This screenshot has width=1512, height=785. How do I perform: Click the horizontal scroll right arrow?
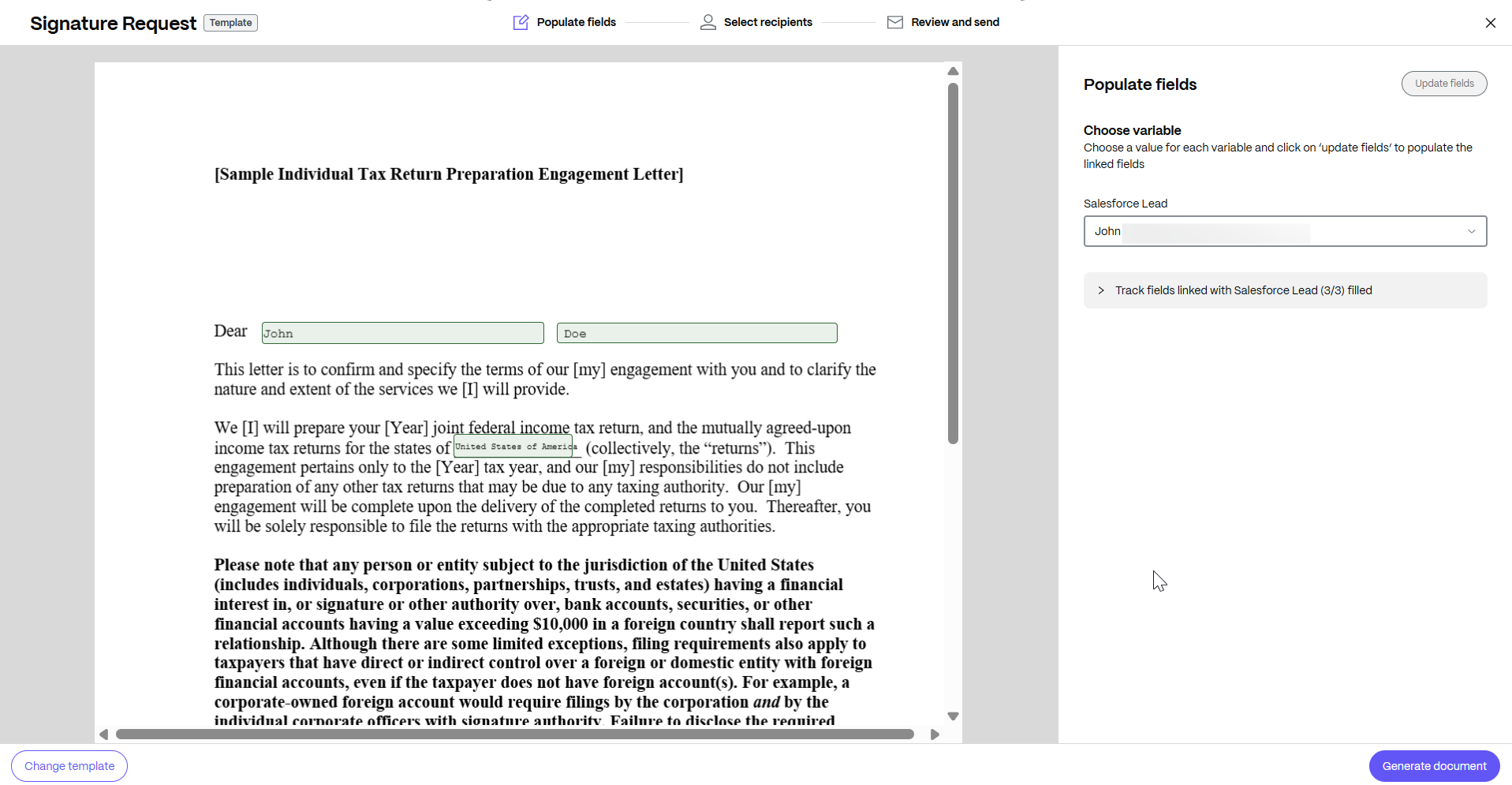pos(935,735)
